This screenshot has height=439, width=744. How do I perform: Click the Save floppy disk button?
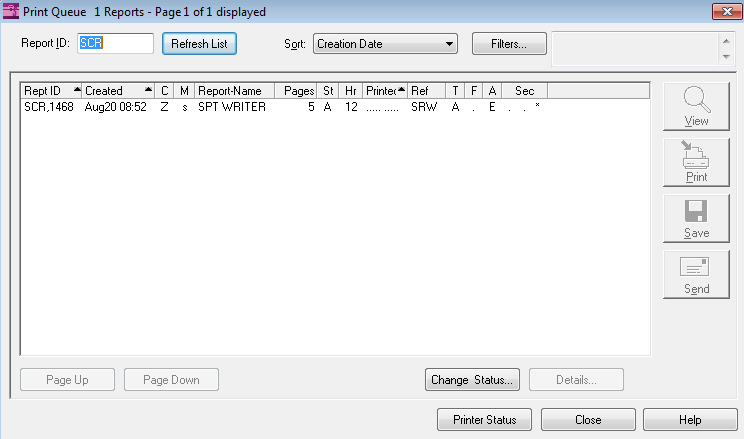pyautogui.click(x=696, y=218)
